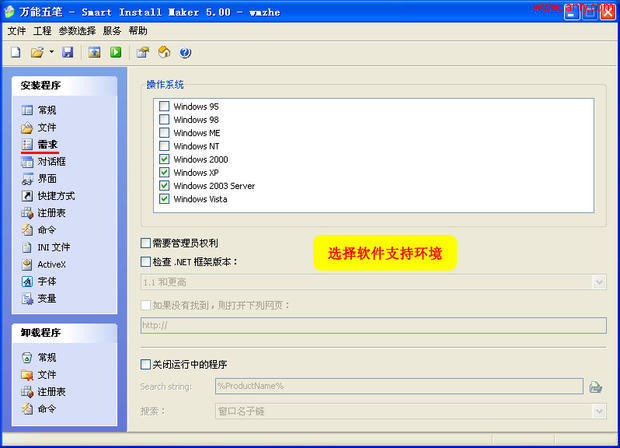This screenshot has width=620, height=448.
Task: Uncheck the Windows Vista checkbox
Action: click(x=164, y=199)
